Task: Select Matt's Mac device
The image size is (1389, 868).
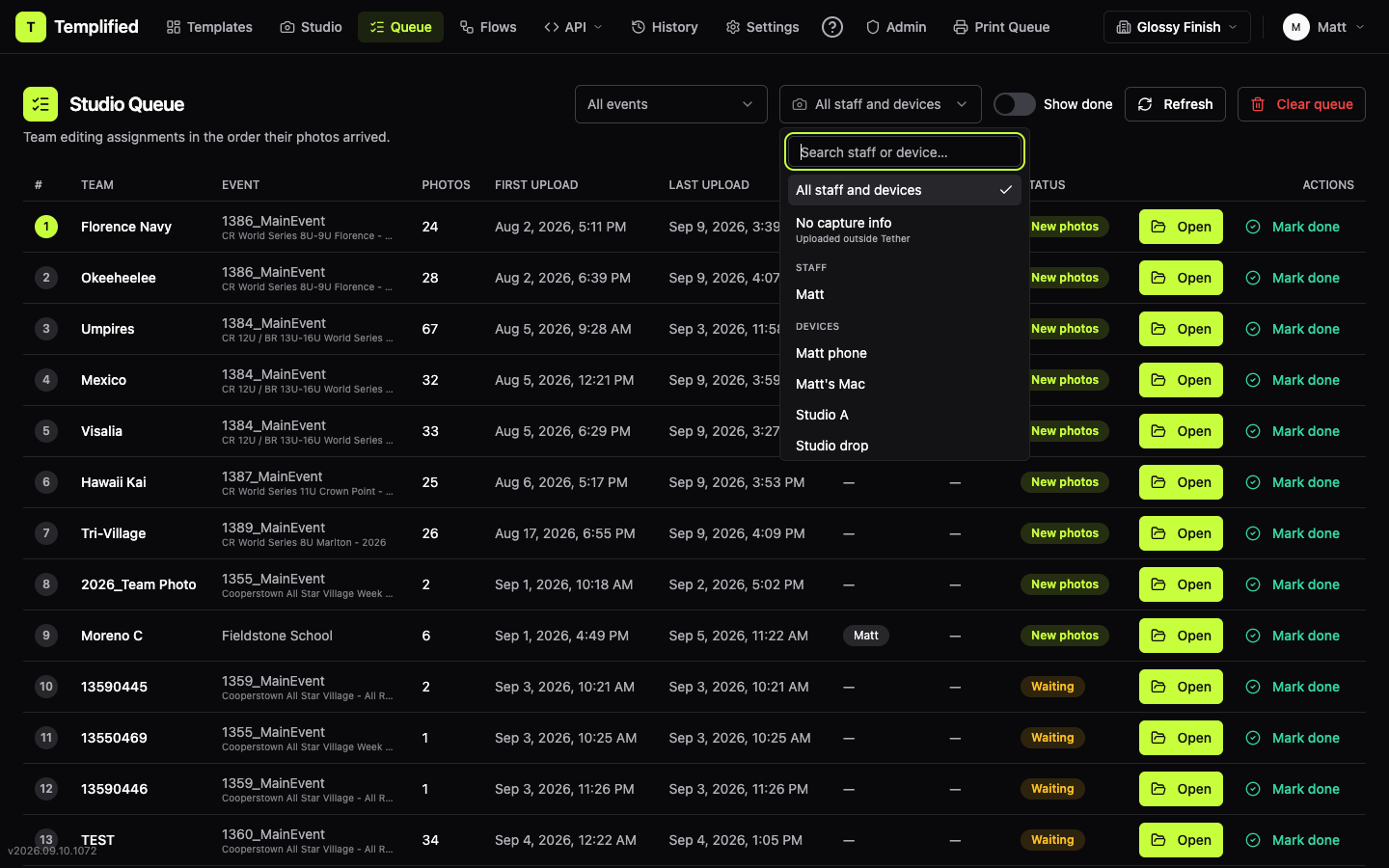Action: 905,384
